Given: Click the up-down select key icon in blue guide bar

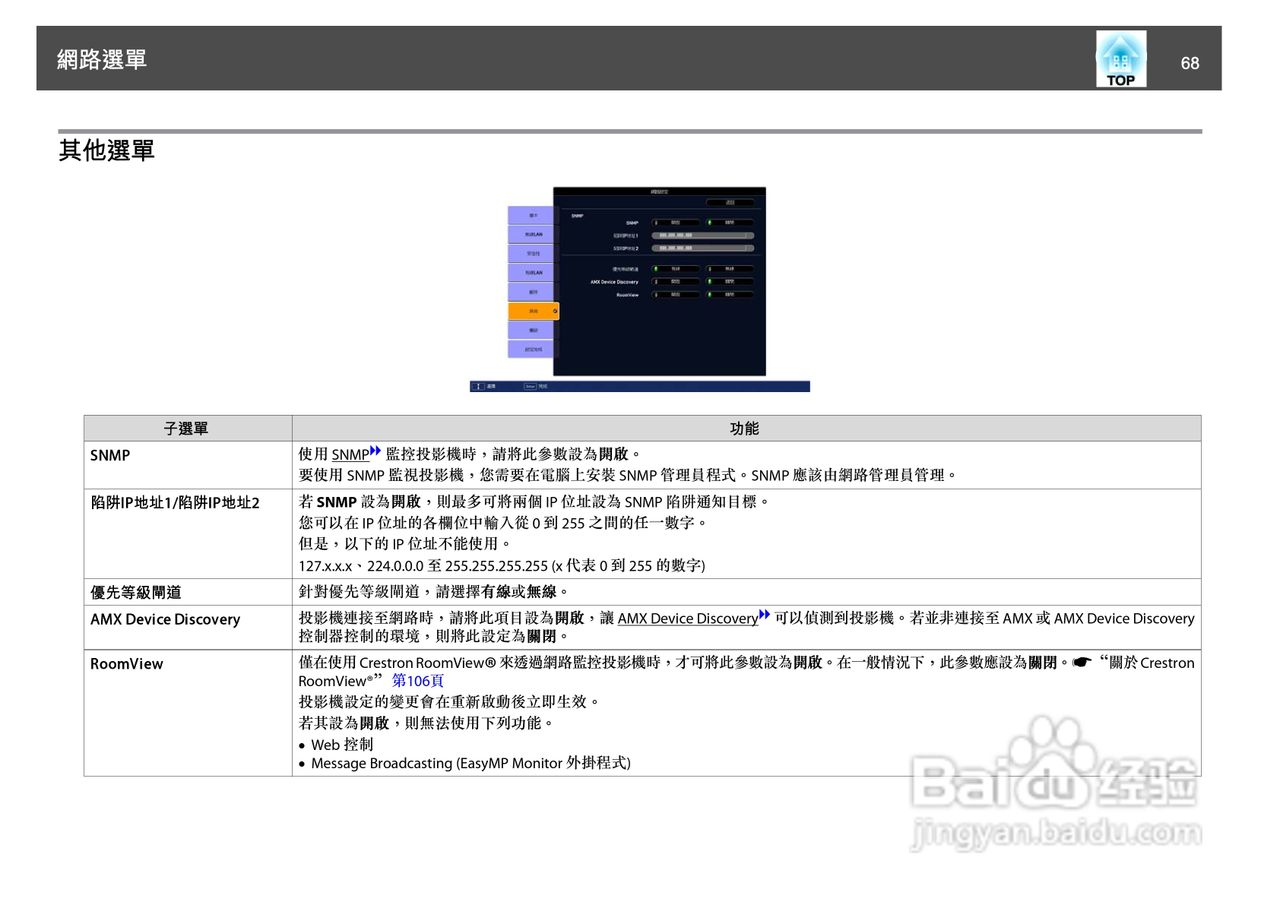Looking at the screenshot, I should 478,386.
